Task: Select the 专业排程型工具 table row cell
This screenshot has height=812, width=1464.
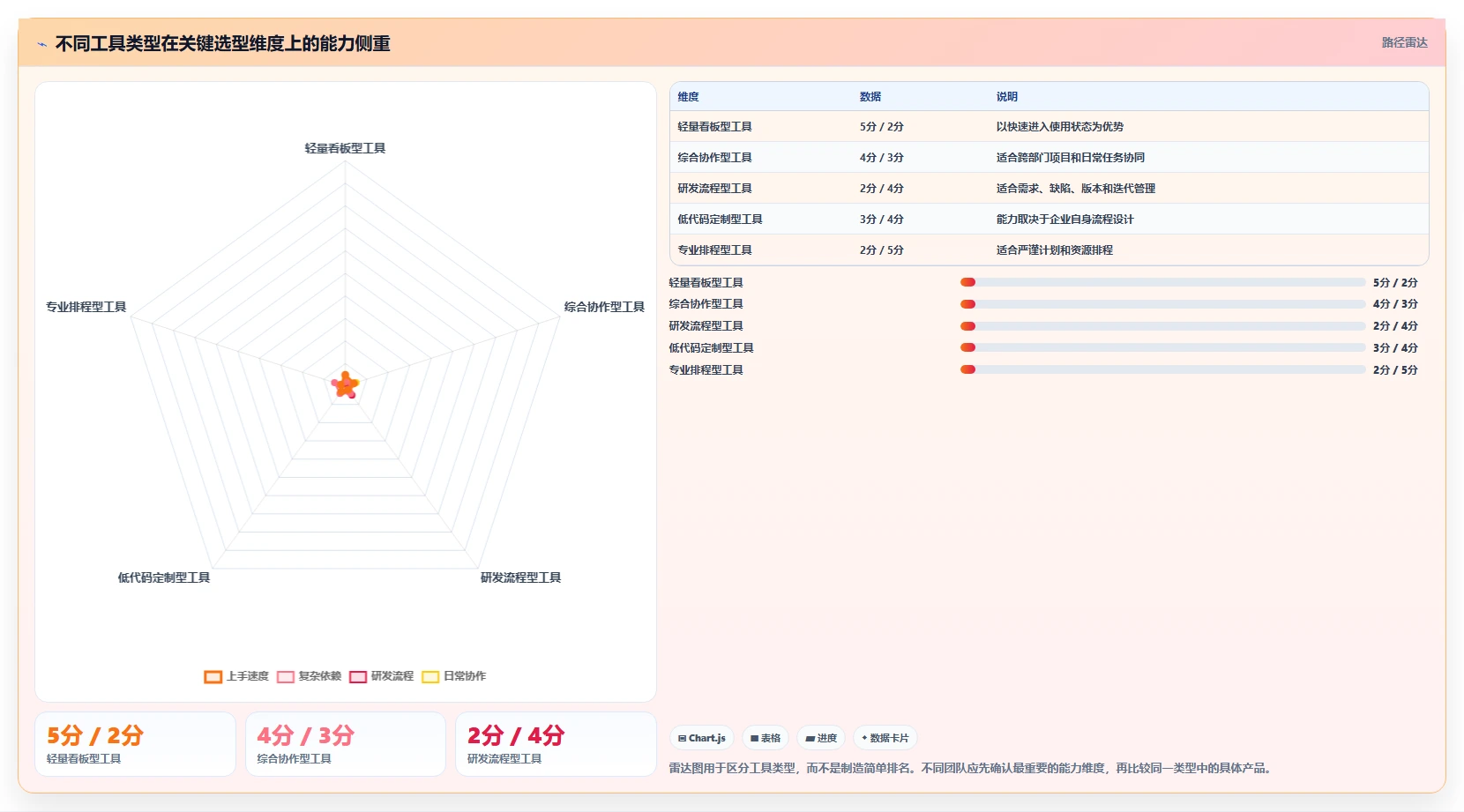Action: click(714, 250)
